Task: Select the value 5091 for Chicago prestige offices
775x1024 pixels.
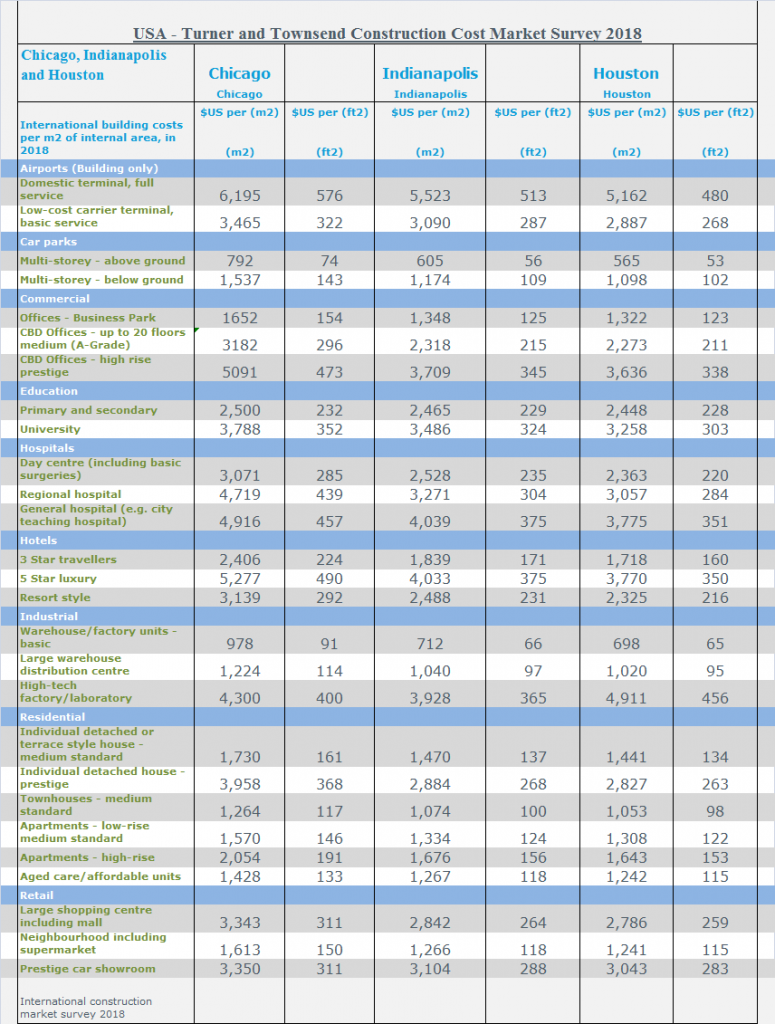Action: pyautogui.click(x=240, y=372)
